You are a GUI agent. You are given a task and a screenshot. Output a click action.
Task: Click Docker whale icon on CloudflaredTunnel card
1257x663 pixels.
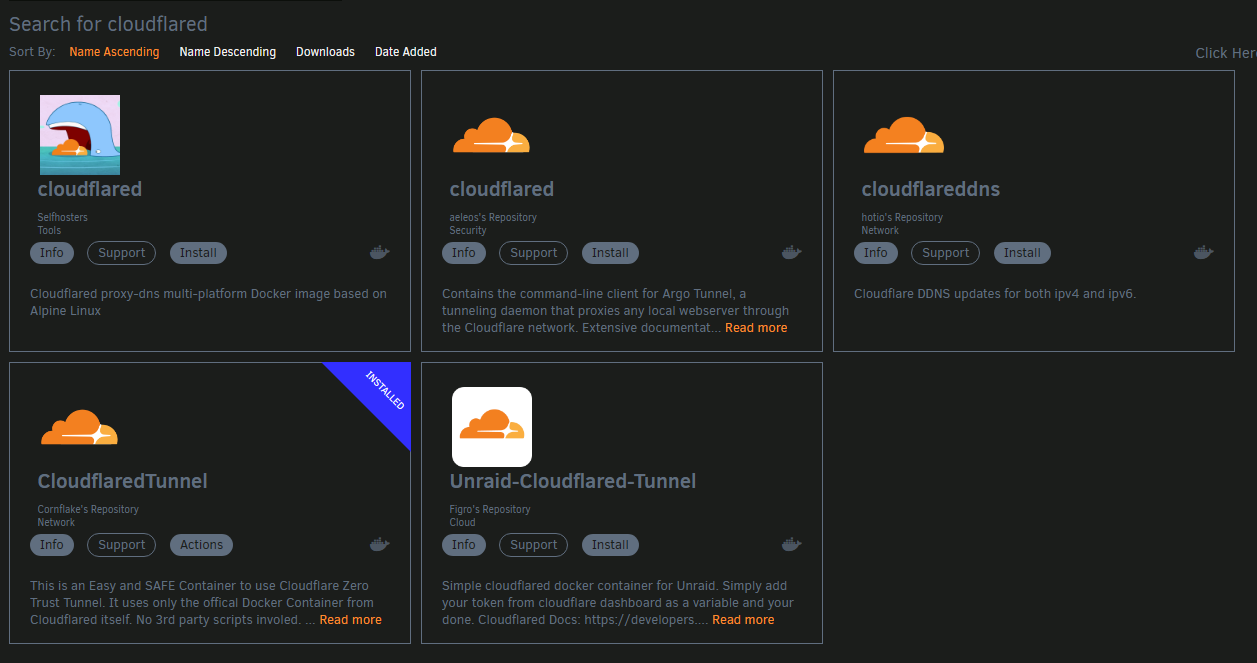coord(379,545)
